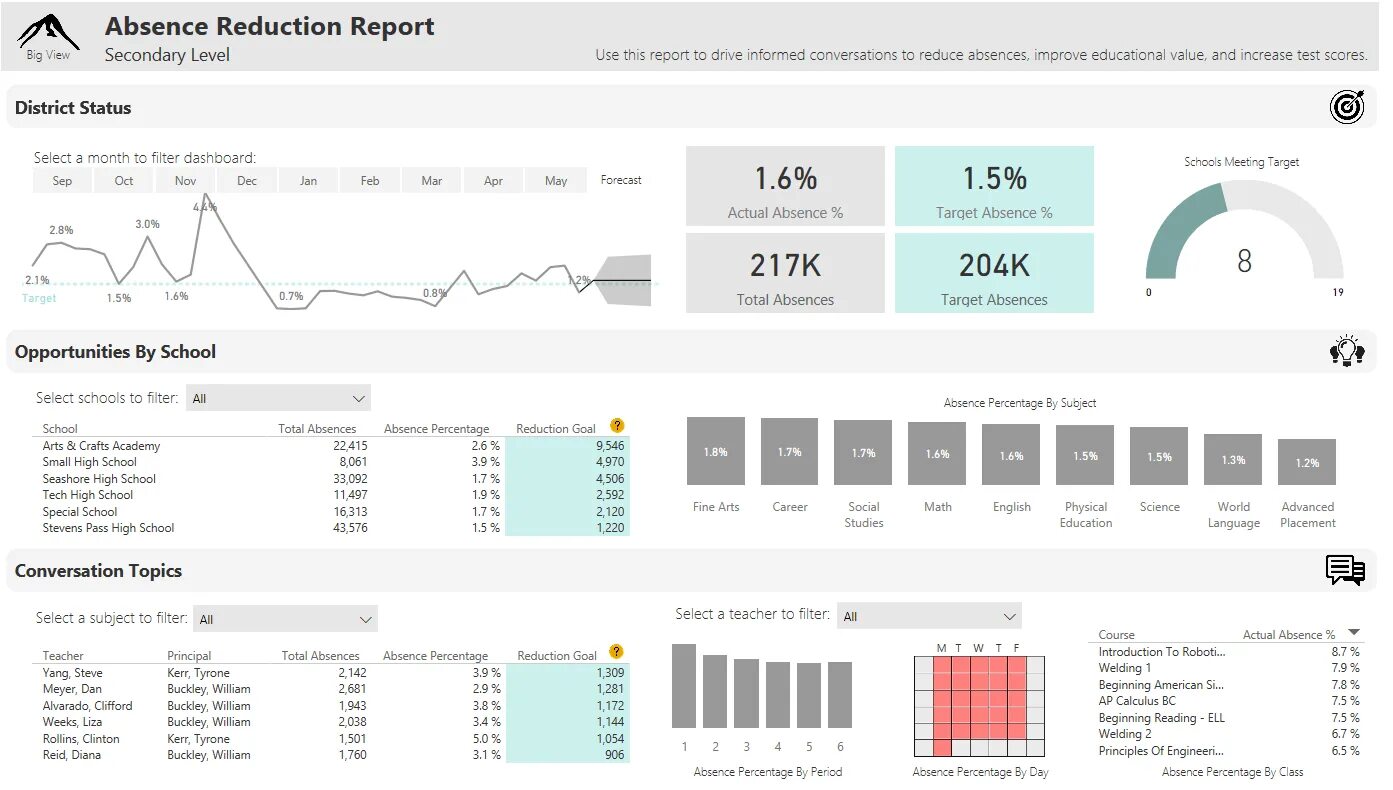This screenshot has width=1393, height=790.
Task: Select the Seashore High School row
Action: [x=334, y=479]
